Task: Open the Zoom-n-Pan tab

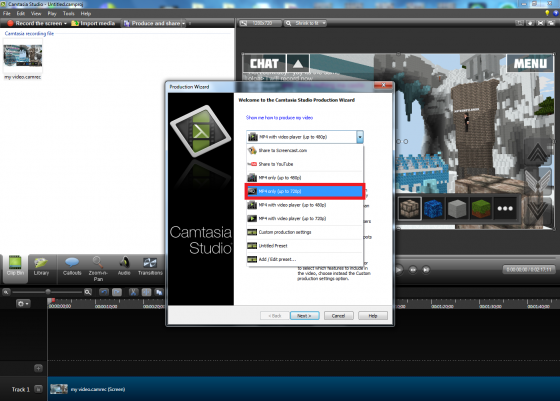Action: tap(98, 268)
